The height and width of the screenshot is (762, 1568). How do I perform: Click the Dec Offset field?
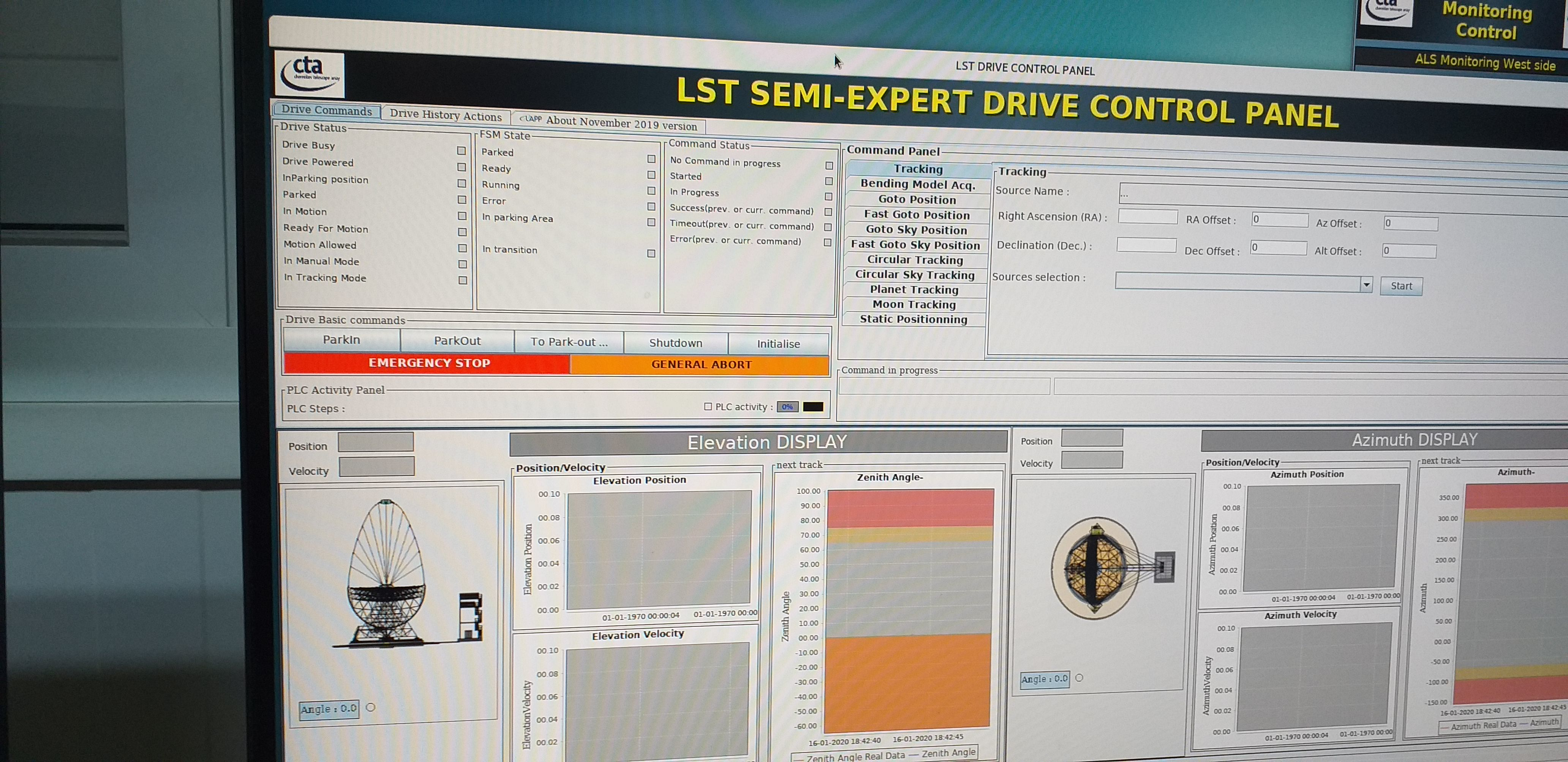point(1278,248)
